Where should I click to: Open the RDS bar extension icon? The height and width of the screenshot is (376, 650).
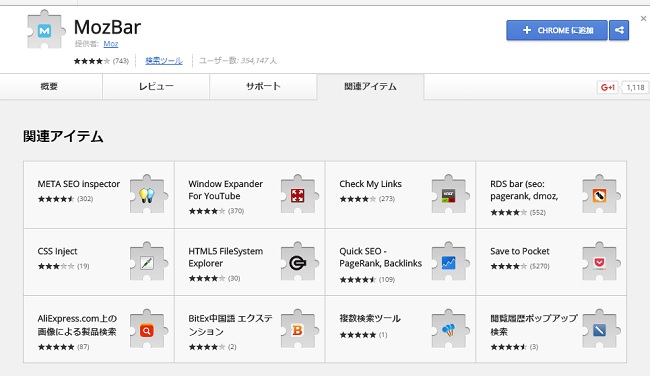[601, 194]
